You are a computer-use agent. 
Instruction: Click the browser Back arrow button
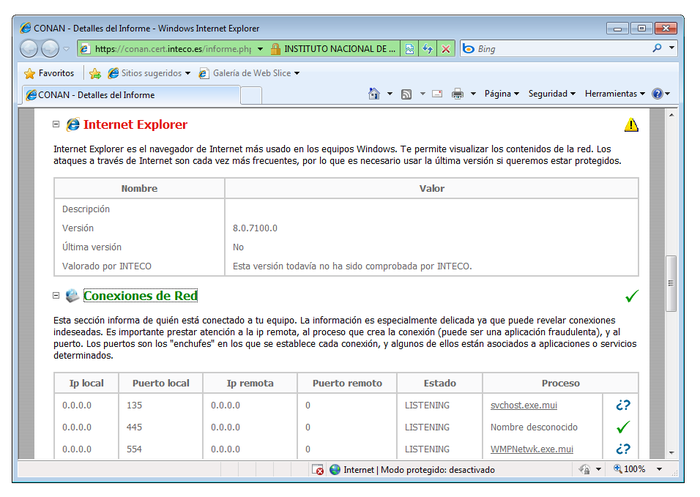click(29, 49)
